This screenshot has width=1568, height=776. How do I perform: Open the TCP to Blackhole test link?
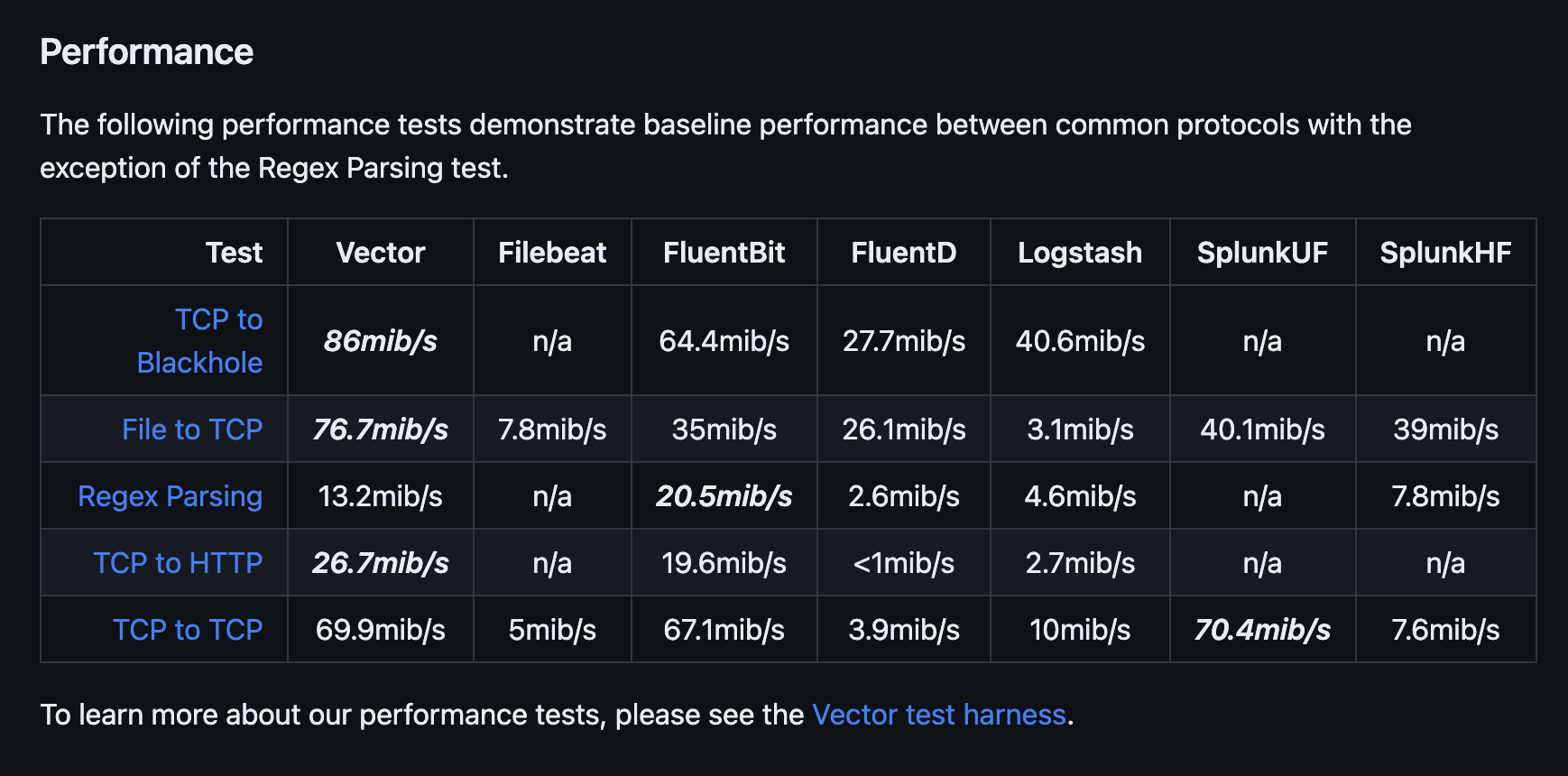(x=200, y=341)
